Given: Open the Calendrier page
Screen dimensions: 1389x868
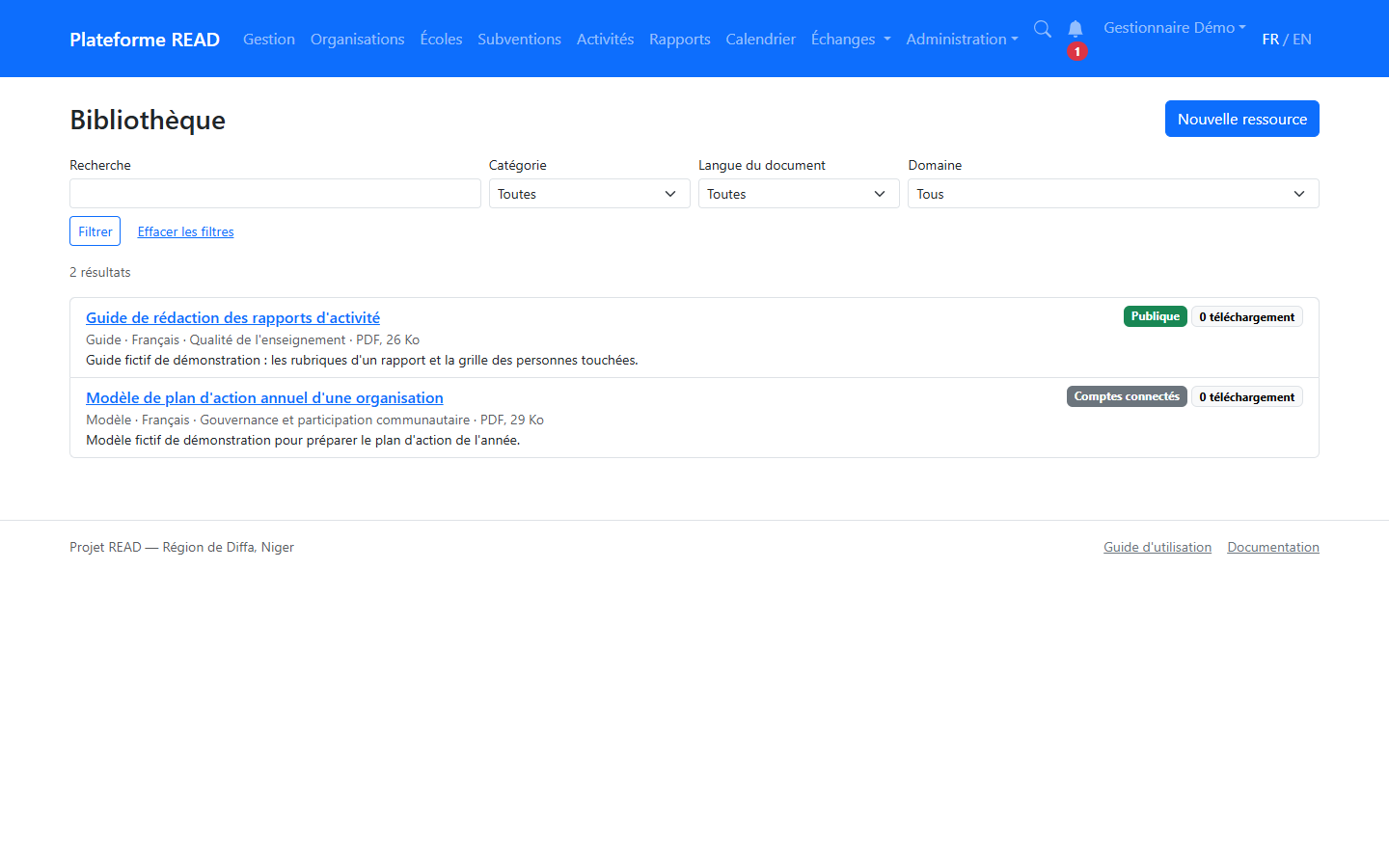Looking at the screenshot, I should (761, 40).
